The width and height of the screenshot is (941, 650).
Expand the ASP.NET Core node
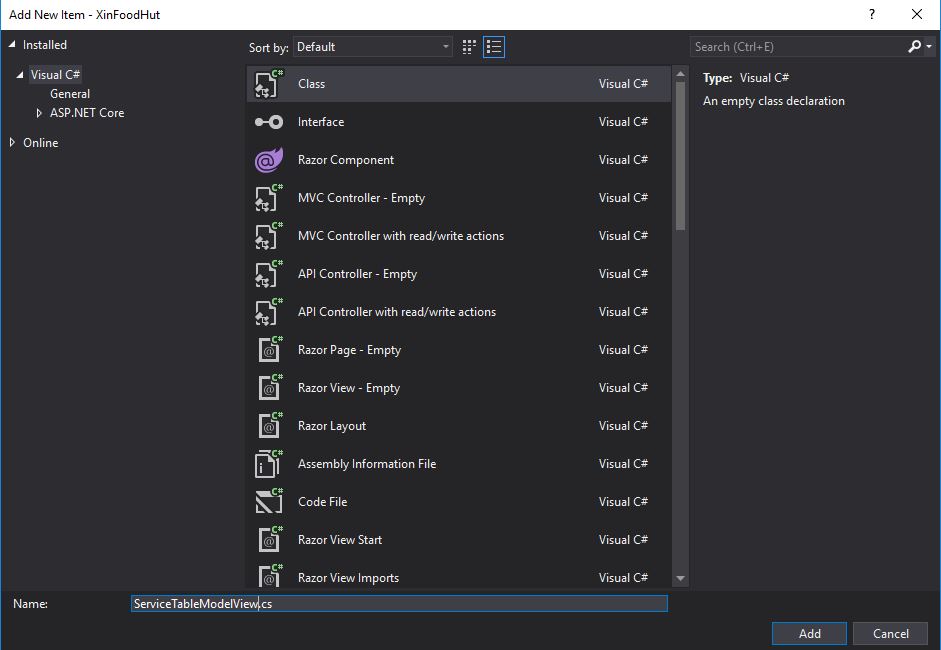click(39, 113)
